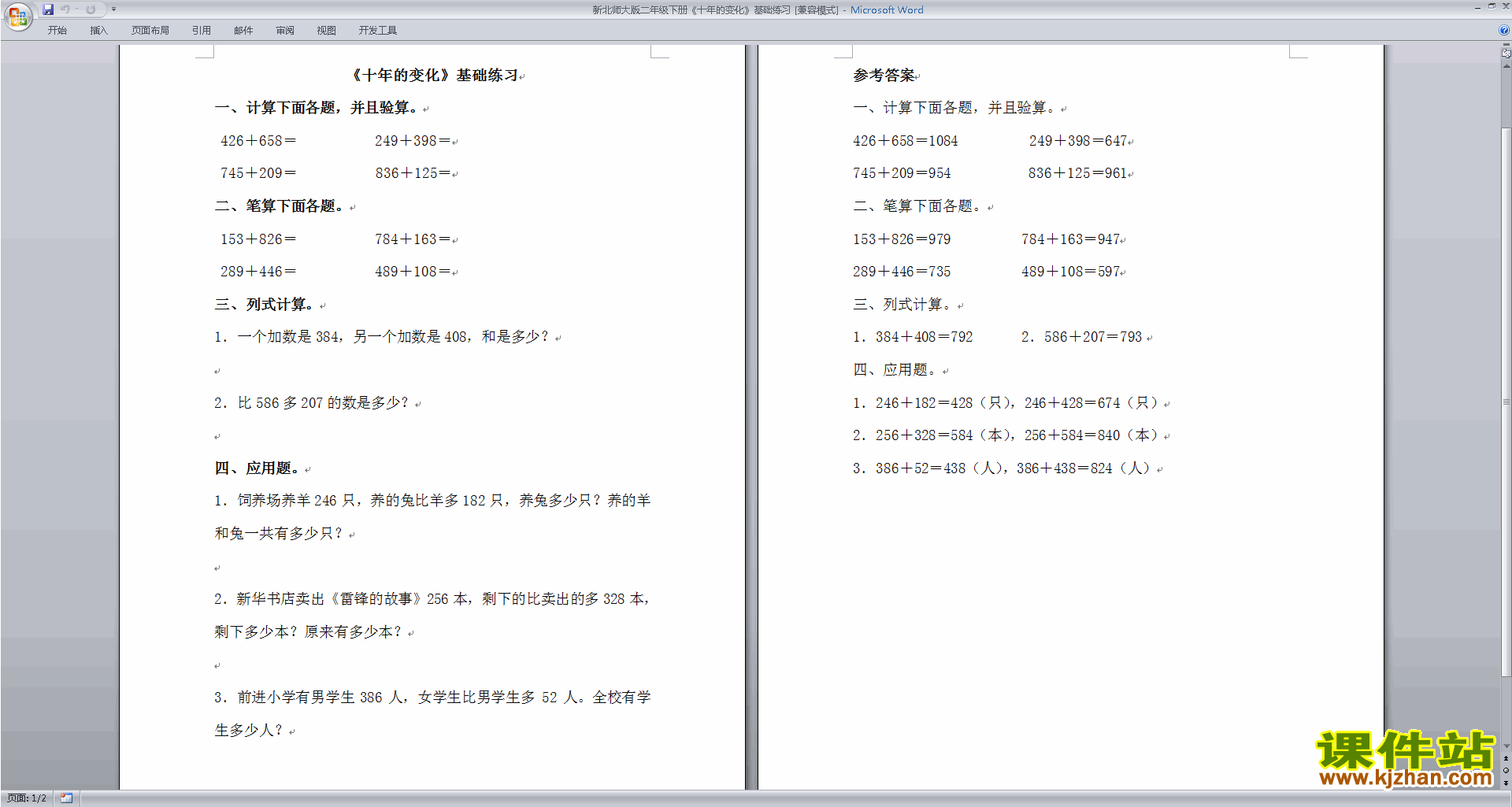Click the Next Page double-arrow button
The width and height of the screenshot is (1512, 807).
[x=1506, y=783]
